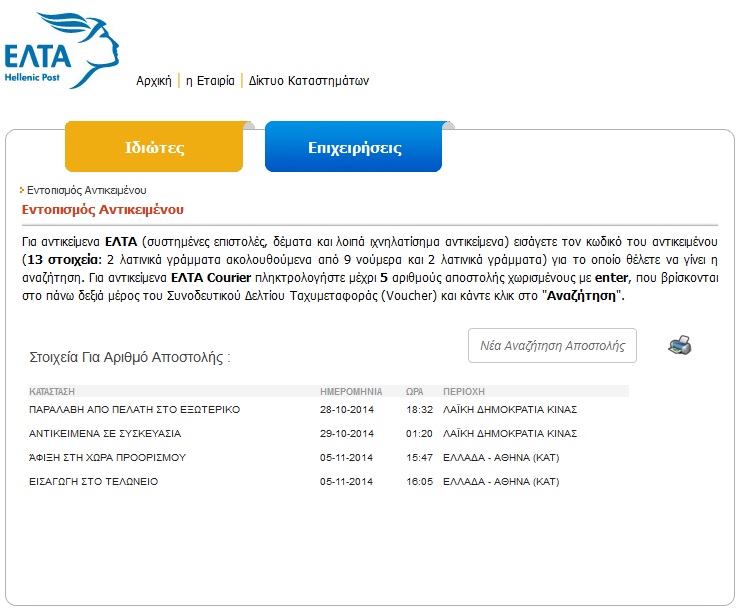Screen dimensions: 738x608
Task: Click the time 01:20
Action: tap(419, 433)
